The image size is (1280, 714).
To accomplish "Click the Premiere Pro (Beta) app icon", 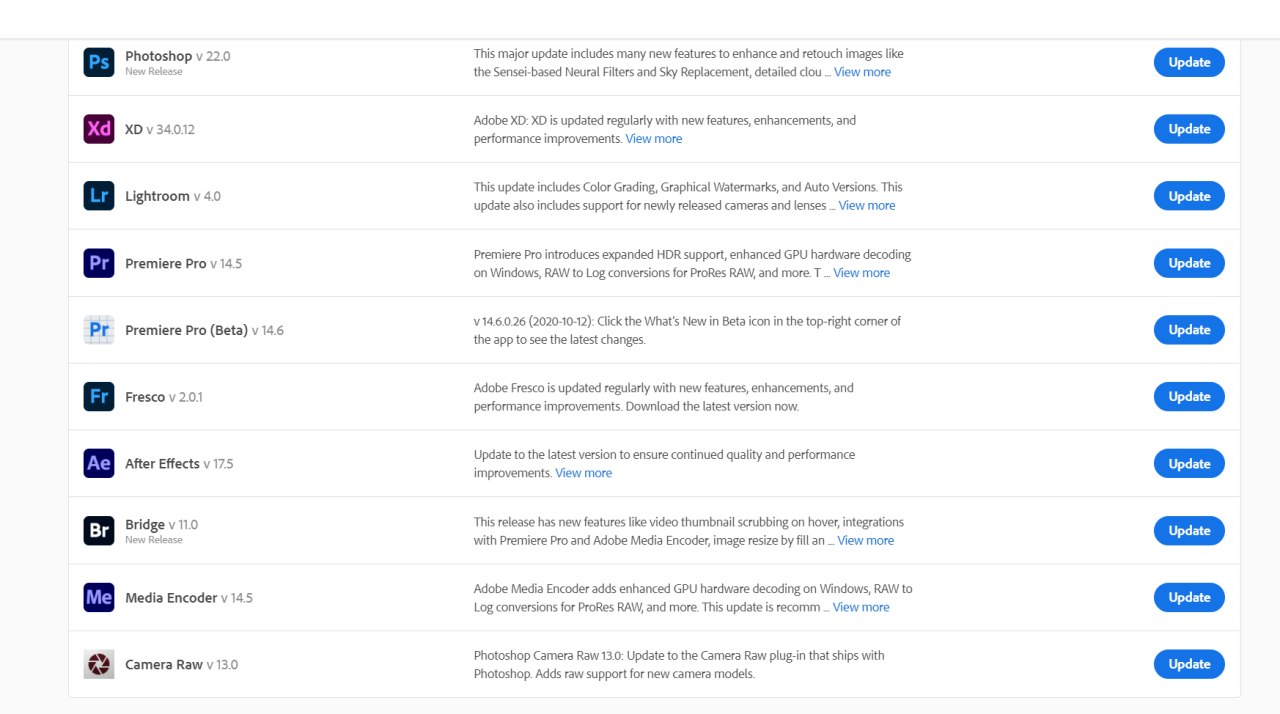I will point(99,330).
